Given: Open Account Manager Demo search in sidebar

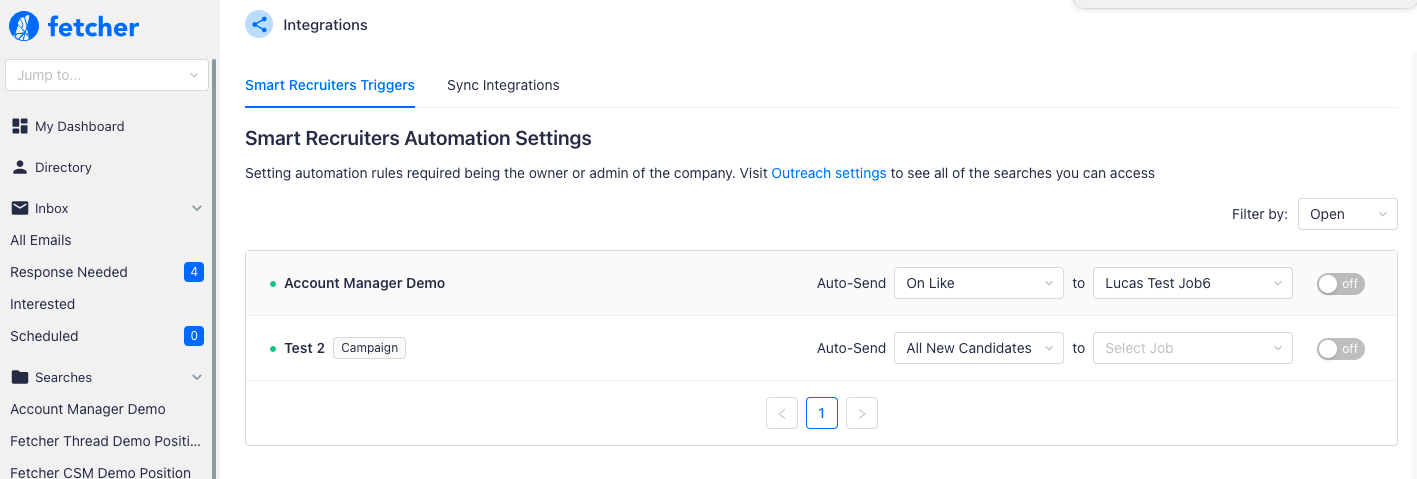Looking at the screenshot, I should click(88, 409).
